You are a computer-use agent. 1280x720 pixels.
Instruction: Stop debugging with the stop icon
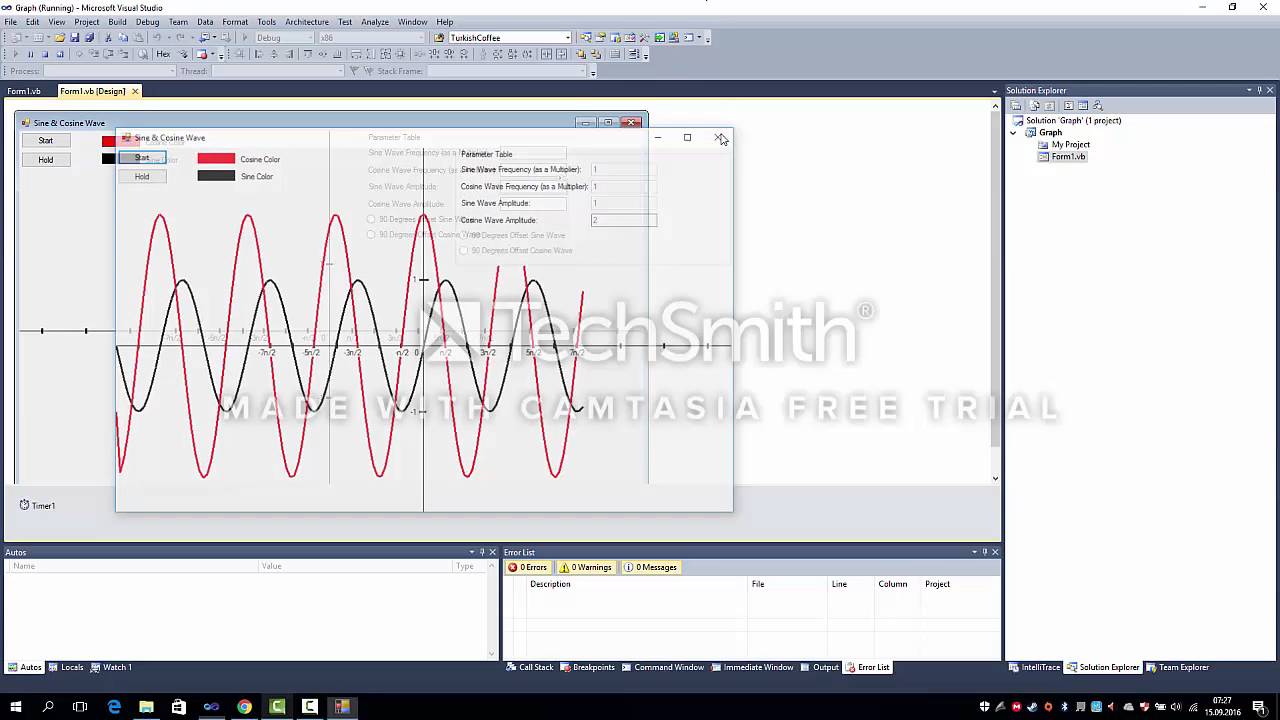(x=45, y=54)
